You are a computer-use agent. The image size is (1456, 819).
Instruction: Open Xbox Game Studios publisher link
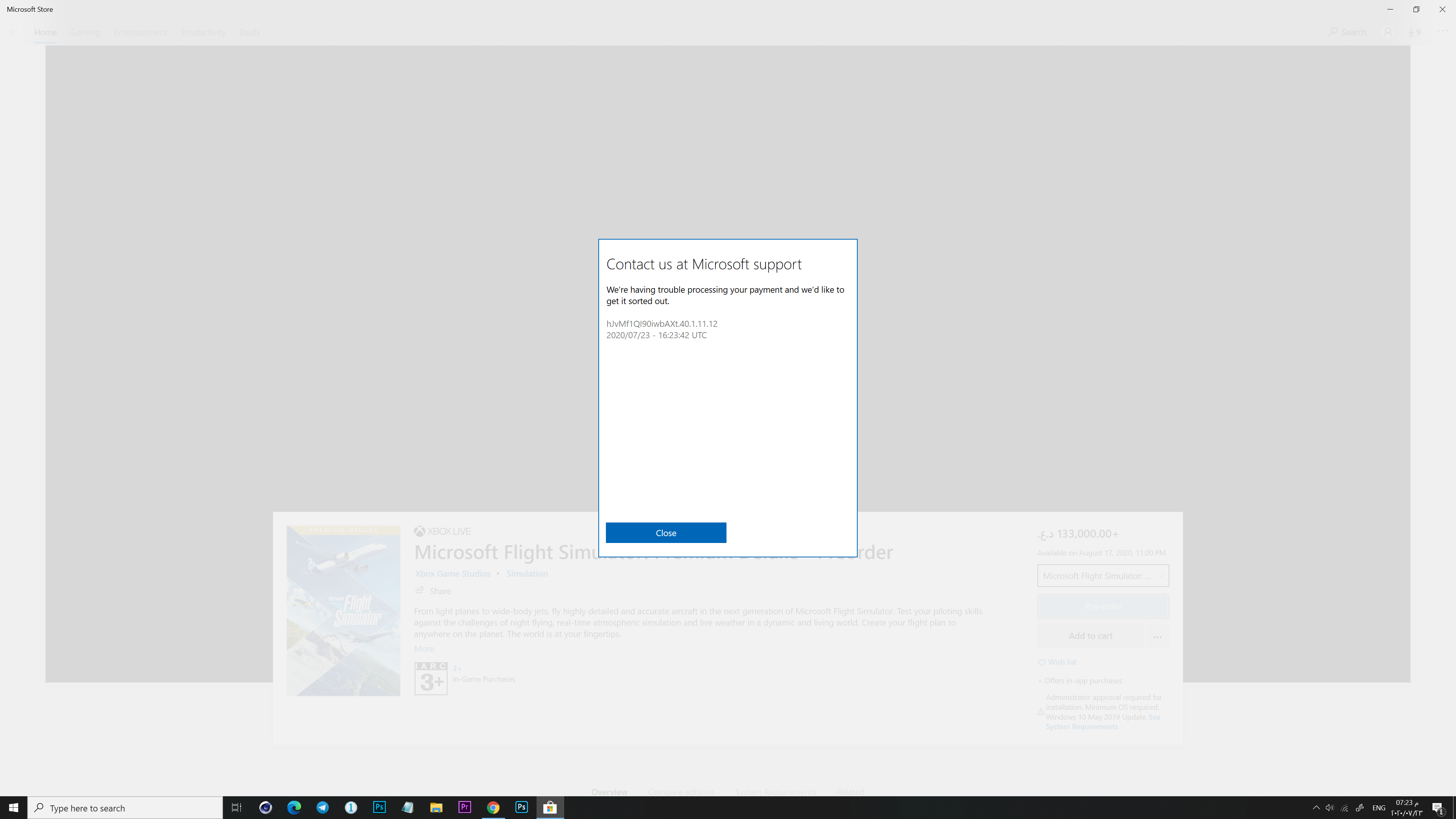tap(453, 574)
